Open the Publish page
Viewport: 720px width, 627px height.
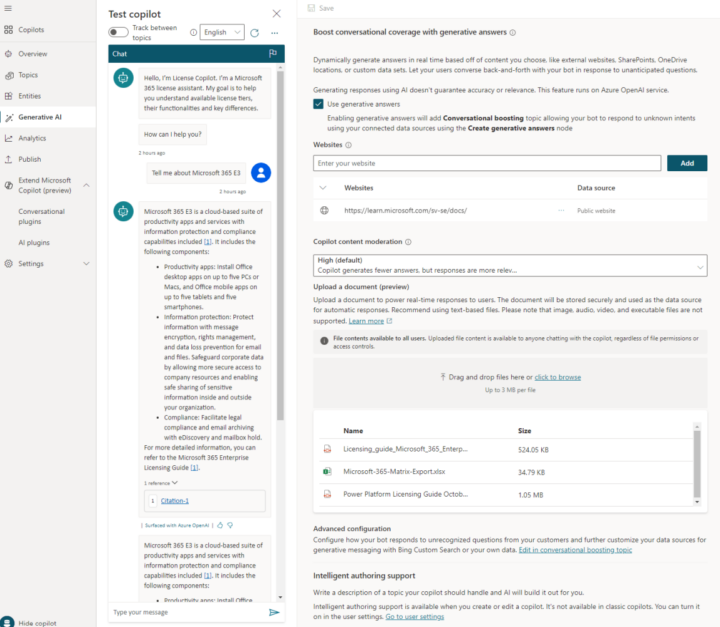click(29, 159)
